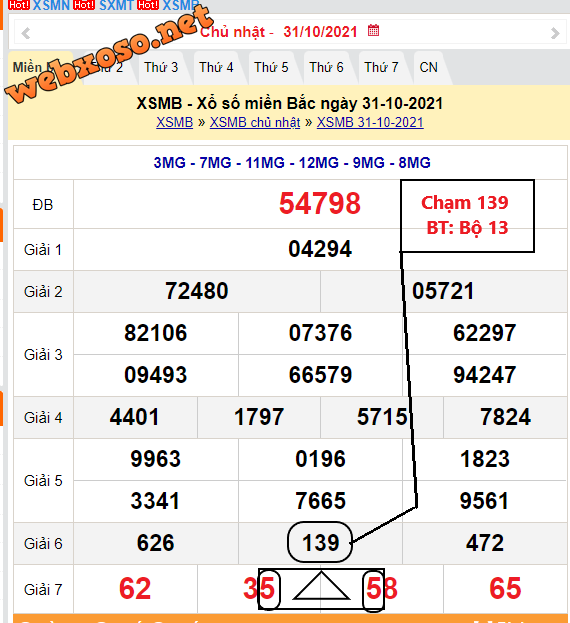Open the Thứ 7 tab
This screenshot has width=570, height=623.
(x=381, y=67)
